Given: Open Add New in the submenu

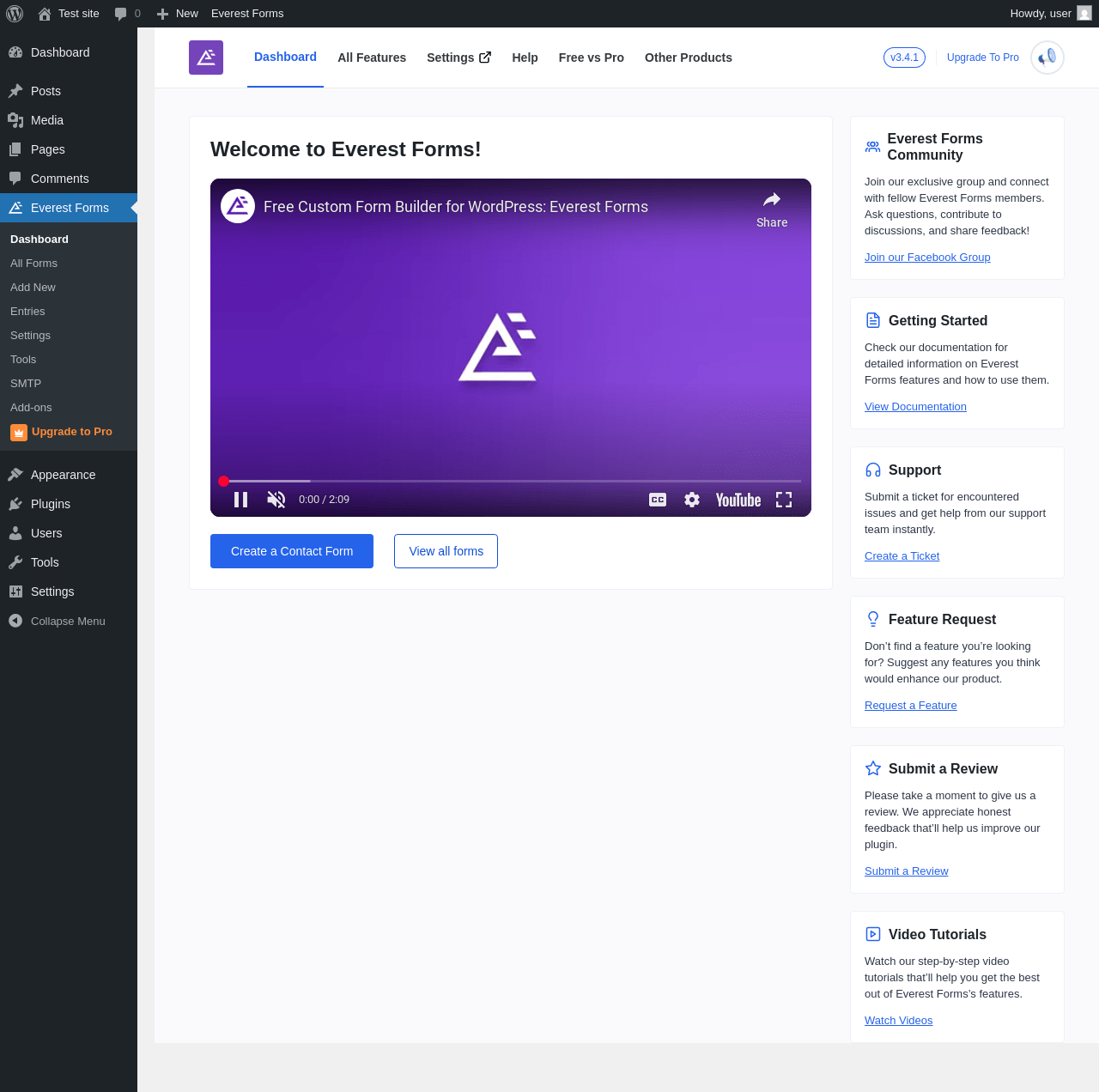Looking at the screenshot, I should [x=33, y=288].
